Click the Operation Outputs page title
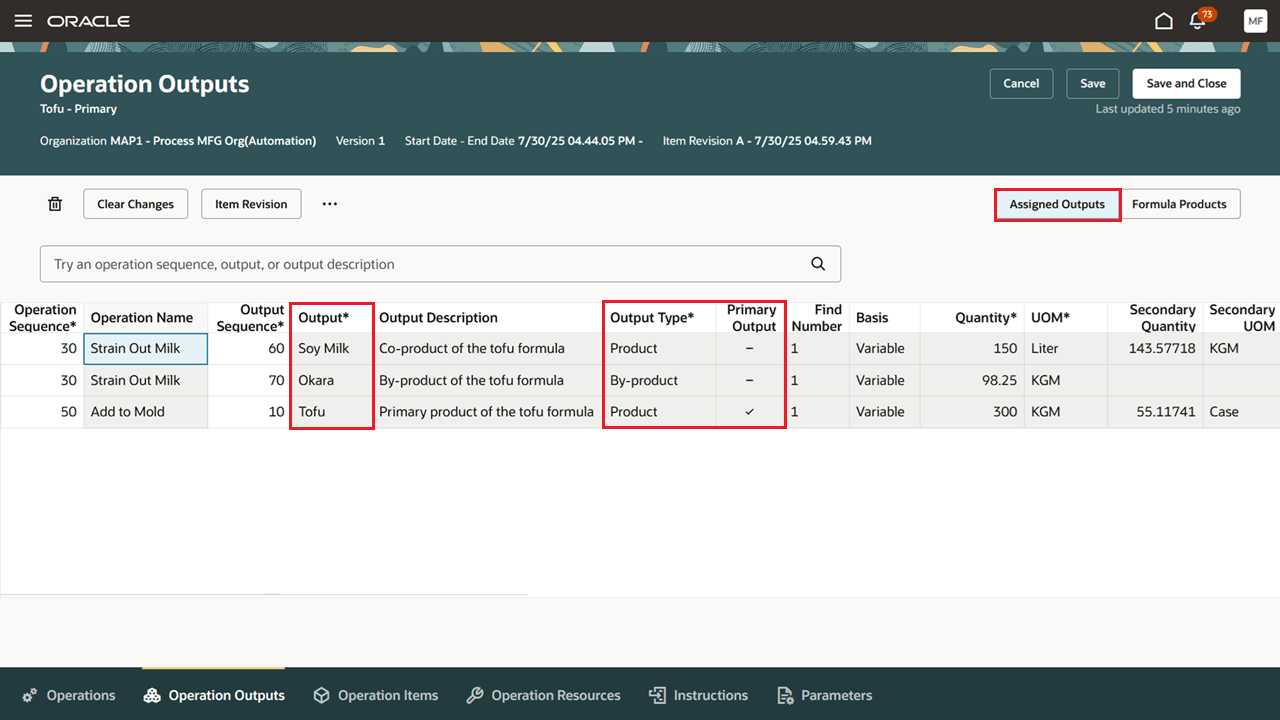Screen dimensions: 1280x720 [145, 84]
